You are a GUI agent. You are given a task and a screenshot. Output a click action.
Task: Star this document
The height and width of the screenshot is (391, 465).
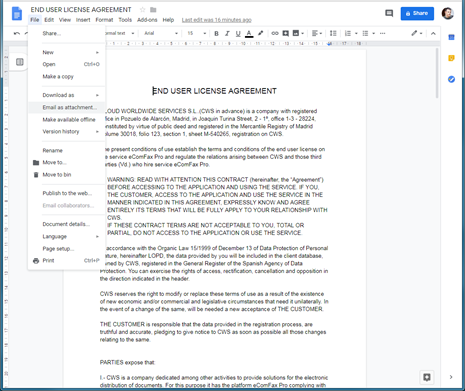tap(142, 10)
